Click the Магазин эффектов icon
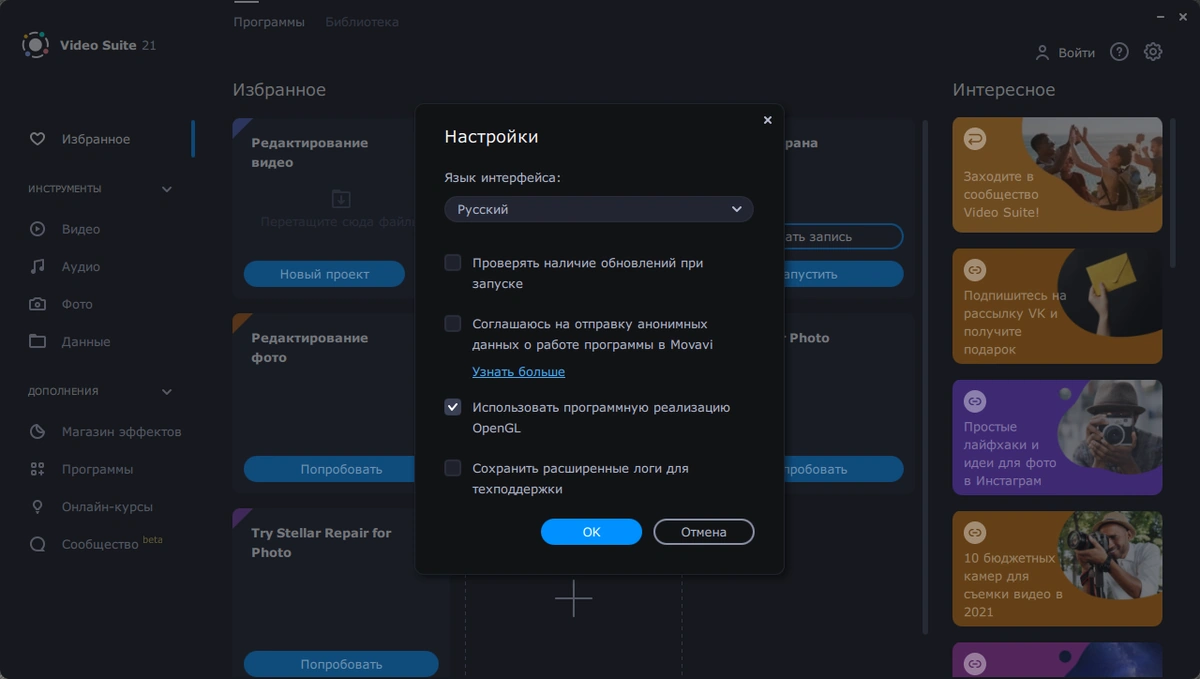 click(x=37, y=432)
